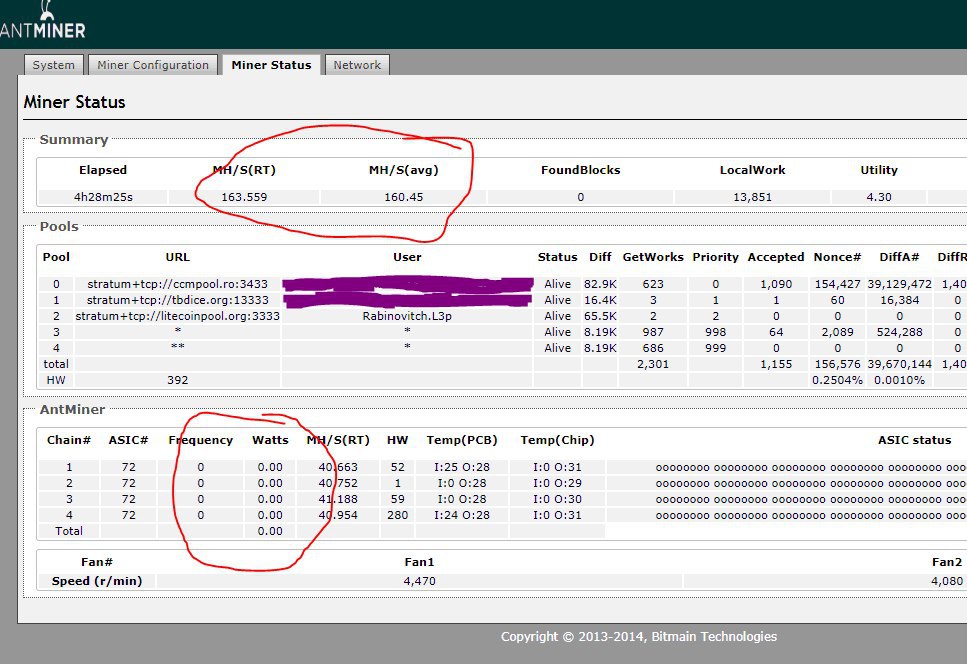Click the HW count 392
The image size is (967, 664).
coord(178,380)
